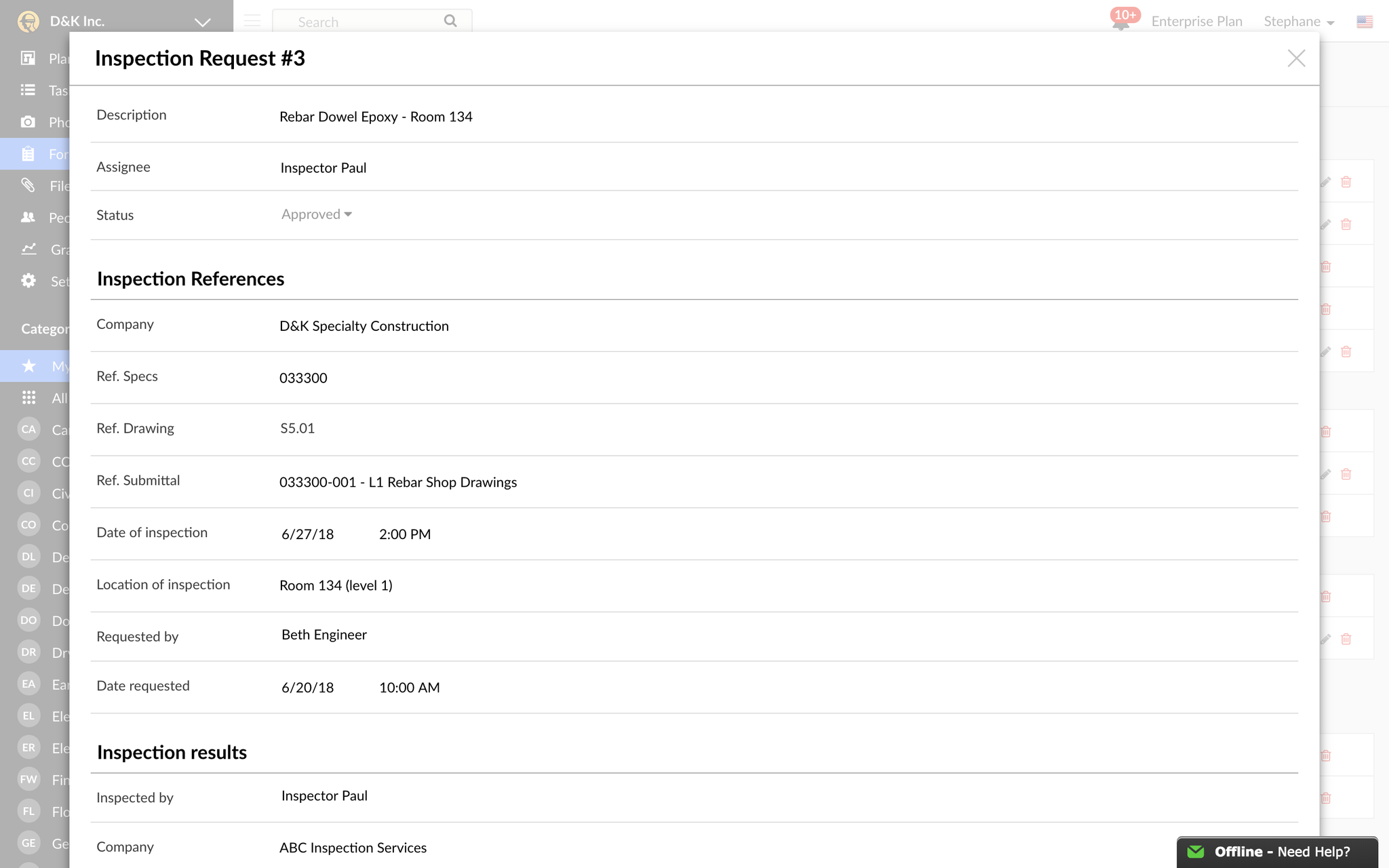Select the EL category badge
The image size is (1389, 868).
28,715
